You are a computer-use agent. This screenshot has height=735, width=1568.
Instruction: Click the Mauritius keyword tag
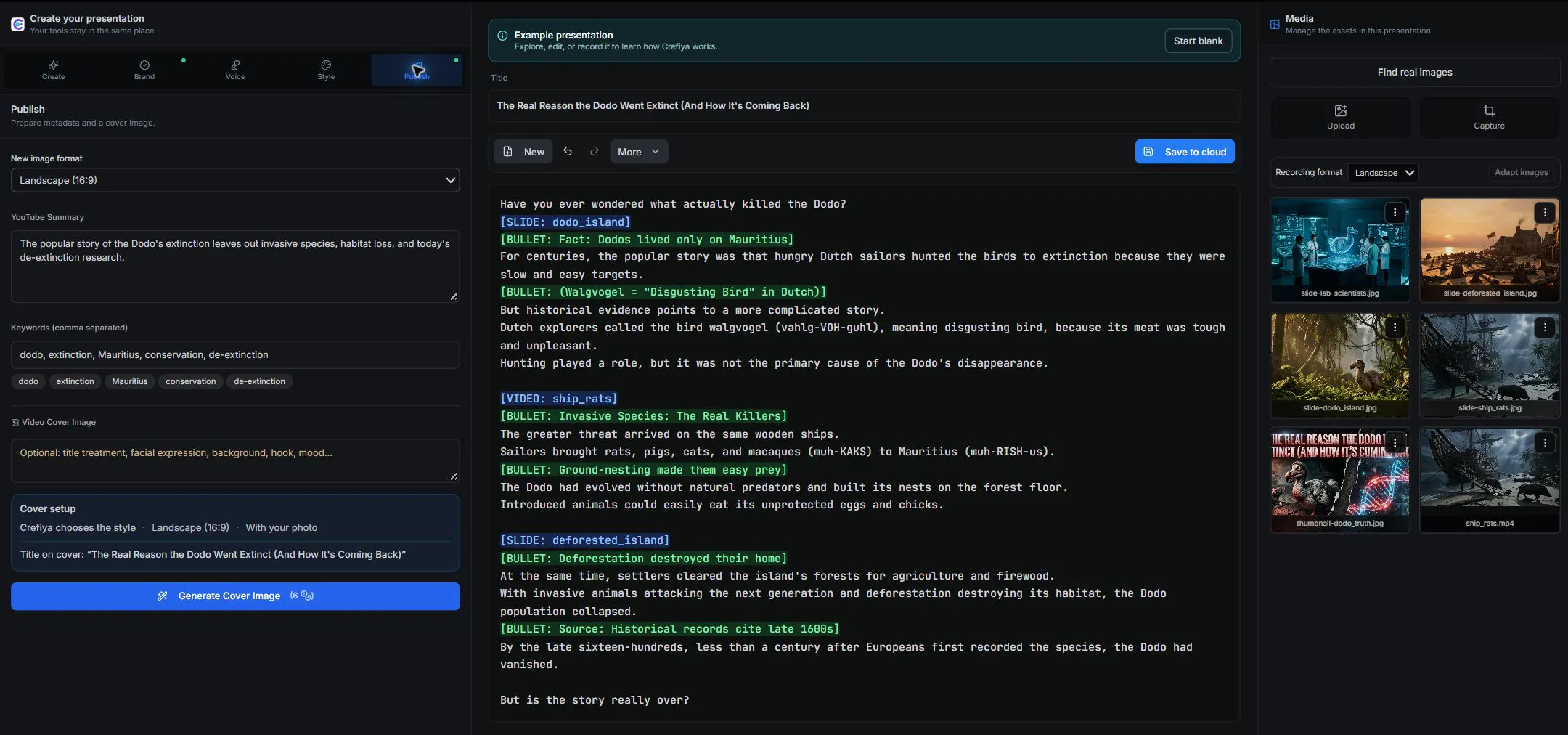click(x=129, y=381)
